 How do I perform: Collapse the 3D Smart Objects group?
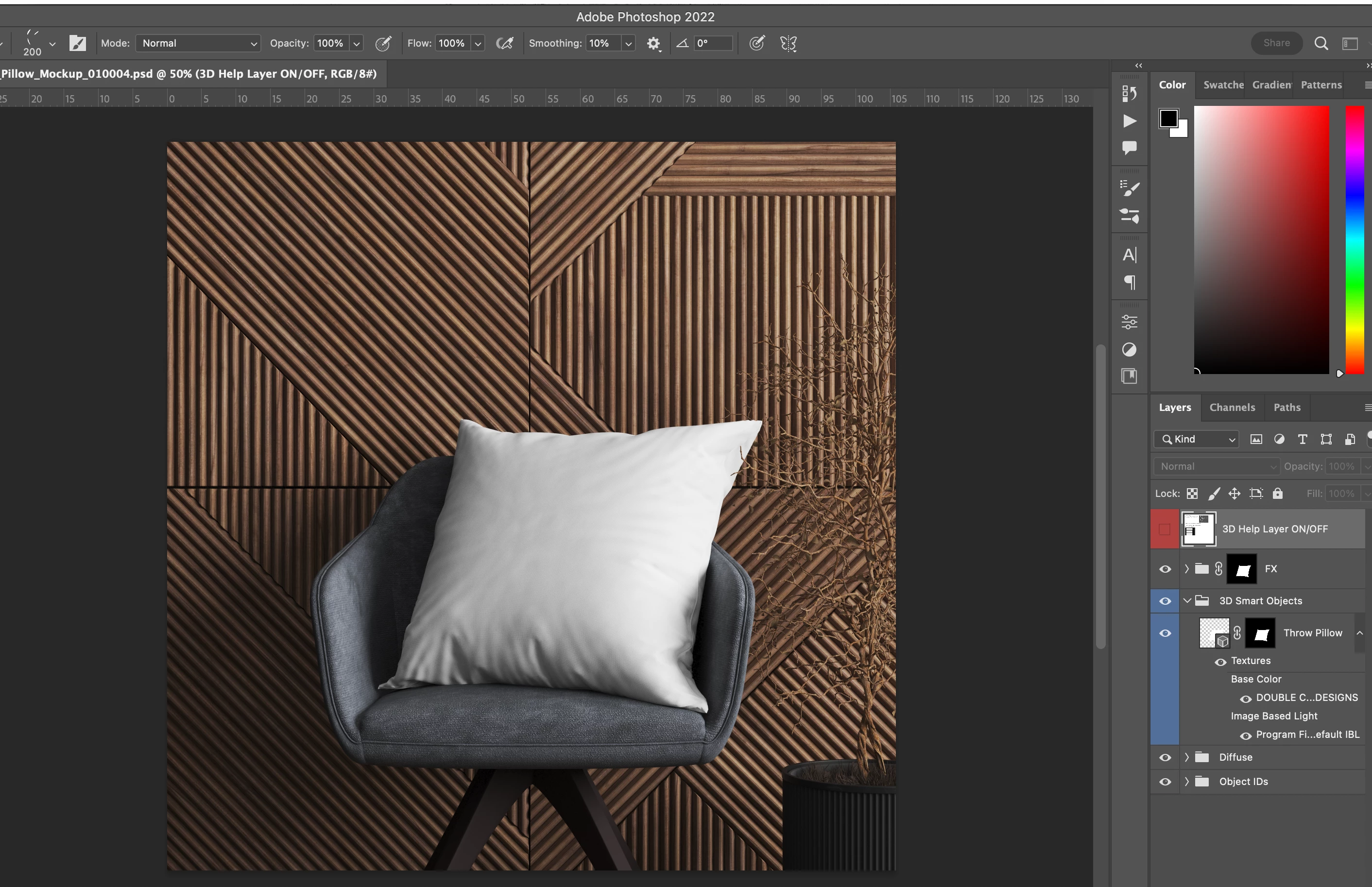[1186, 601]
